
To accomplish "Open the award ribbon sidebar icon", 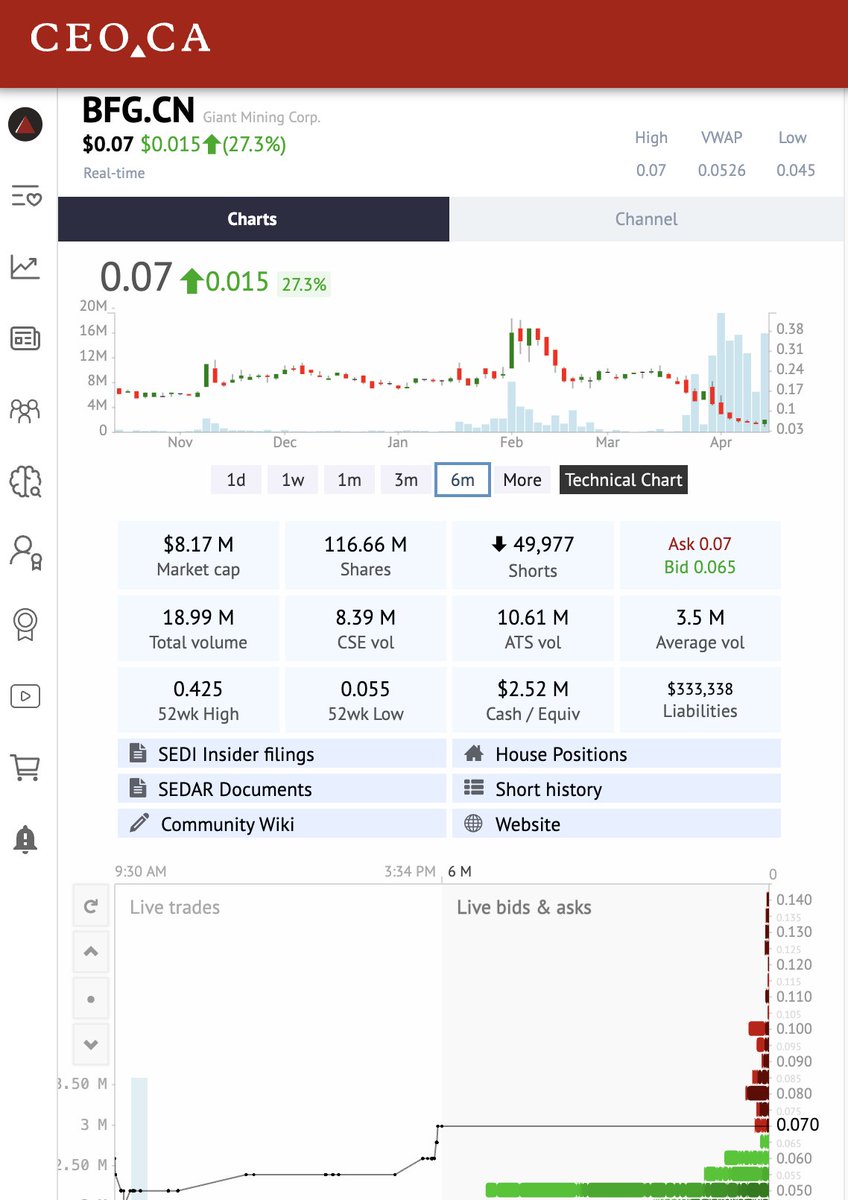I will [x=25, y=624].
